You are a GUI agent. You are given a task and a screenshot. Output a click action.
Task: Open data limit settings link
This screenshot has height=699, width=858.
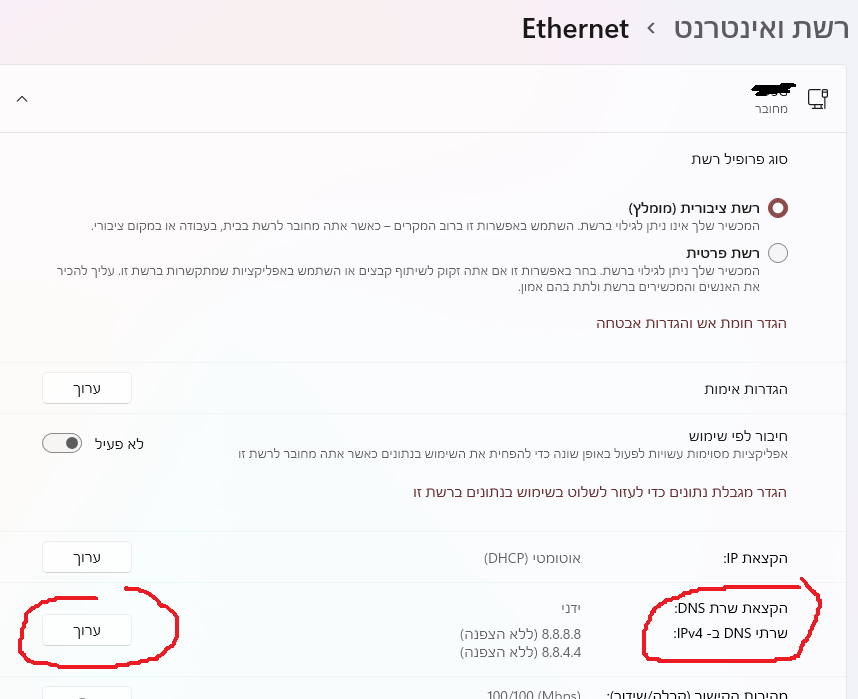(600, 492)
